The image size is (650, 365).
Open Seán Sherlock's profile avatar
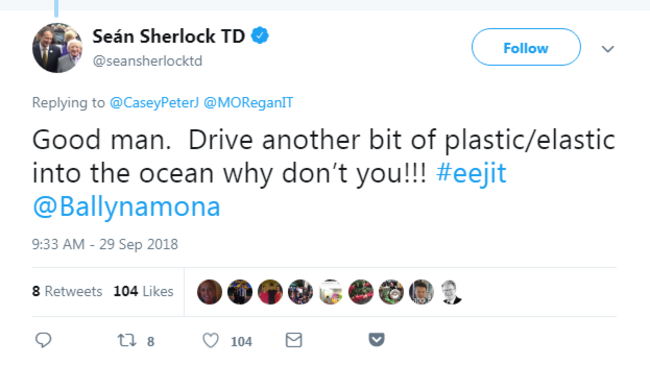pos(57,48)
